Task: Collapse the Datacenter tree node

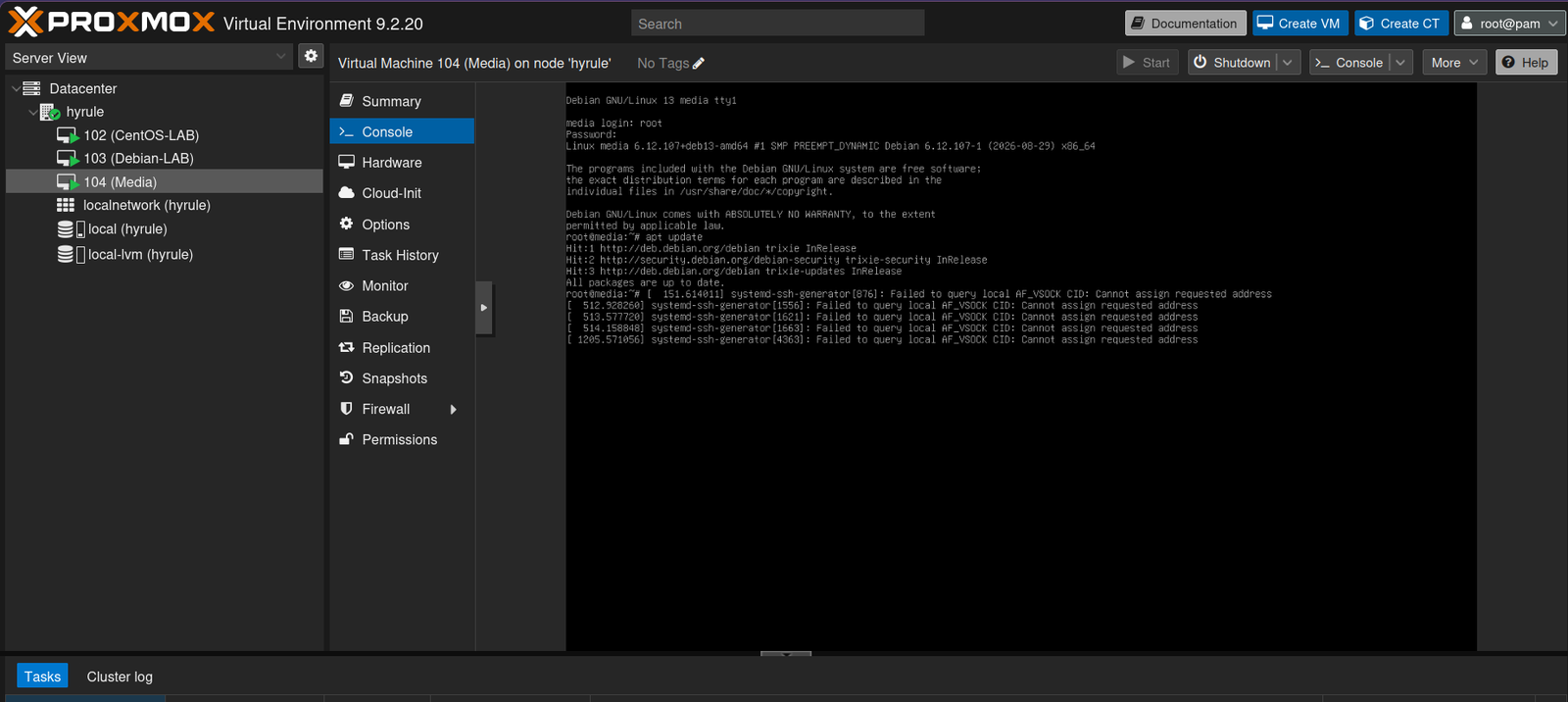Action: tap(15, 88)
